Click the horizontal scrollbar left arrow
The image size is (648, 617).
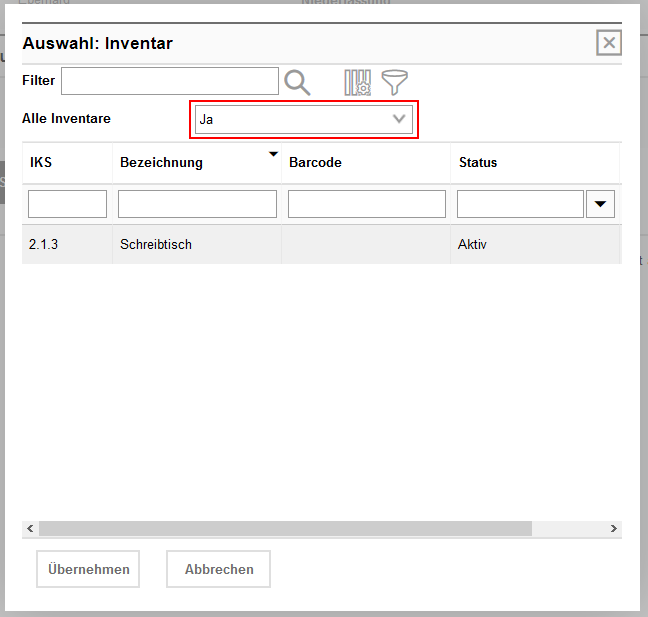click(x=30, y=528)
